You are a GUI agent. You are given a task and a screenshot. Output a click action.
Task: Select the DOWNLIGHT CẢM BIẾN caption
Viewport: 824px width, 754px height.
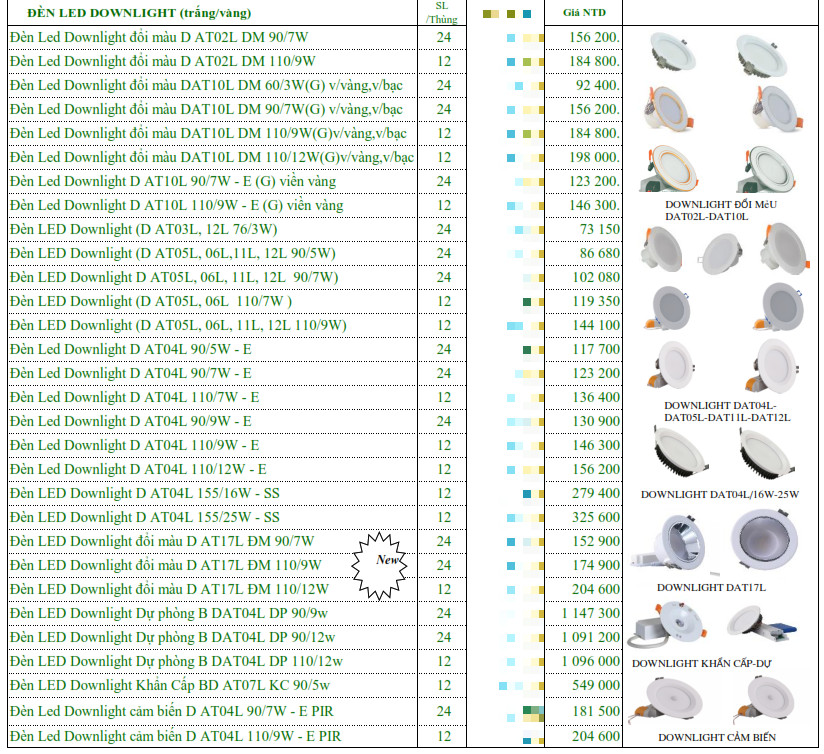click(x=716, y=738)
